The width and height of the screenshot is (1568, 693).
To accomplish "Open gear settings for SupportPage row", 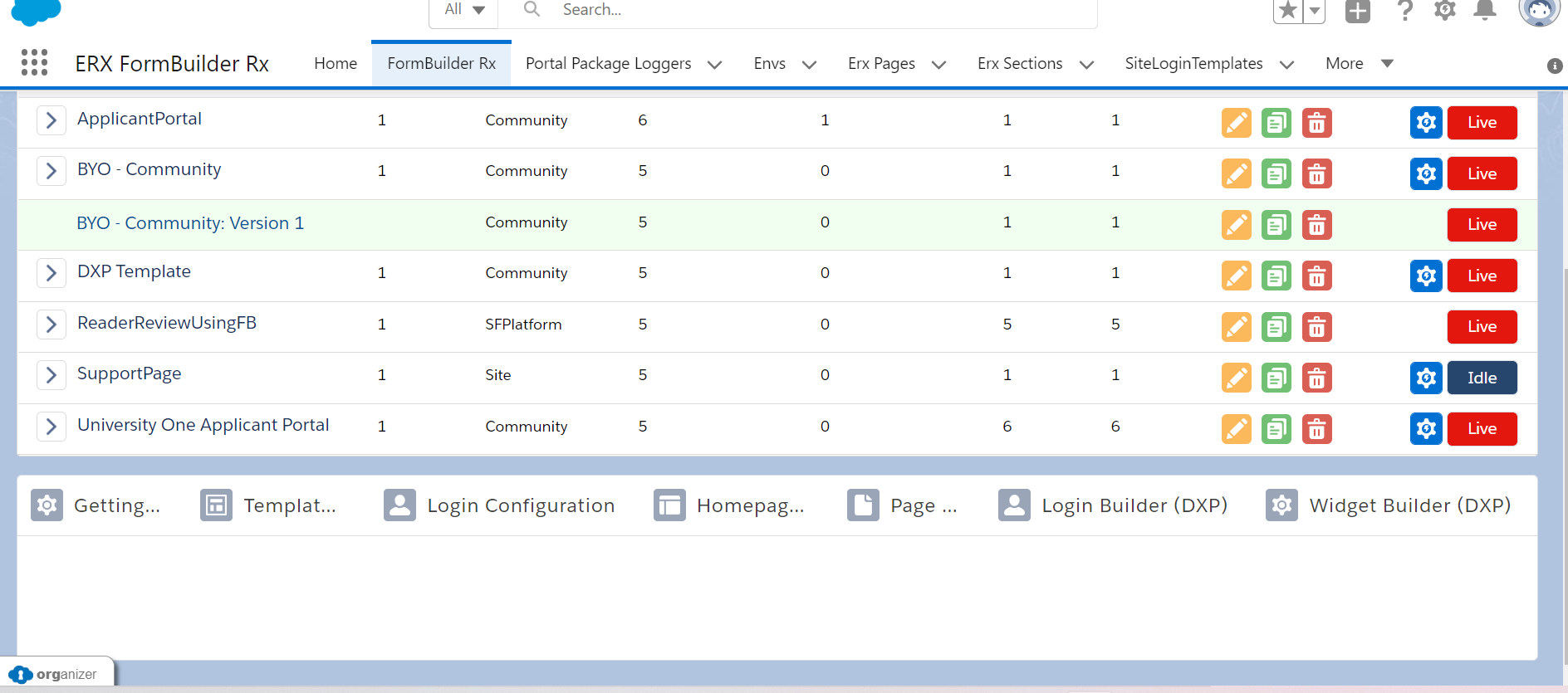I will [1425, 378].
